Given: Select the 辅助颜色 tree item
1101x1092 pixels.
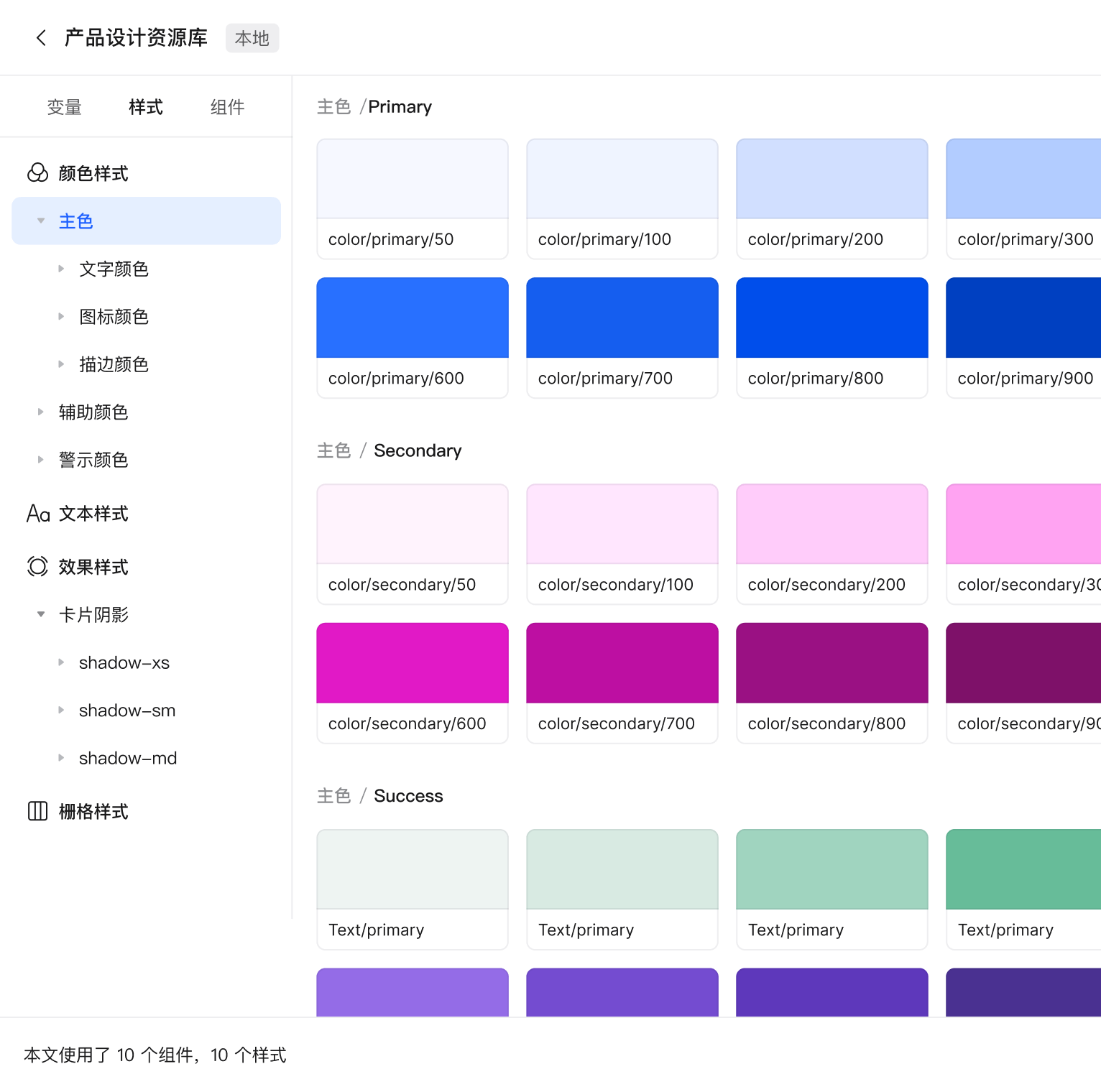Looking at the screenshot, I should click(x=93, y=412).
